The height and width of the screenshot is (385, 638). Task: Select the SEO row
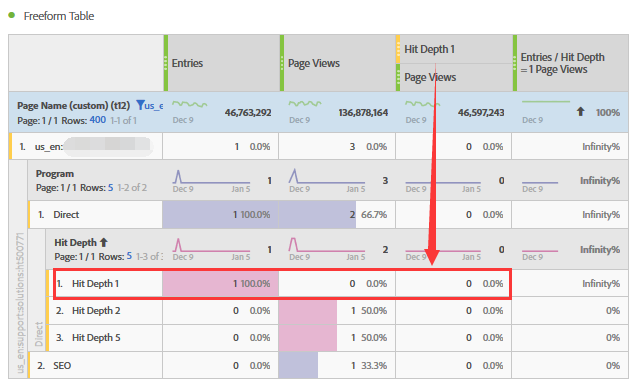point(328,365)
